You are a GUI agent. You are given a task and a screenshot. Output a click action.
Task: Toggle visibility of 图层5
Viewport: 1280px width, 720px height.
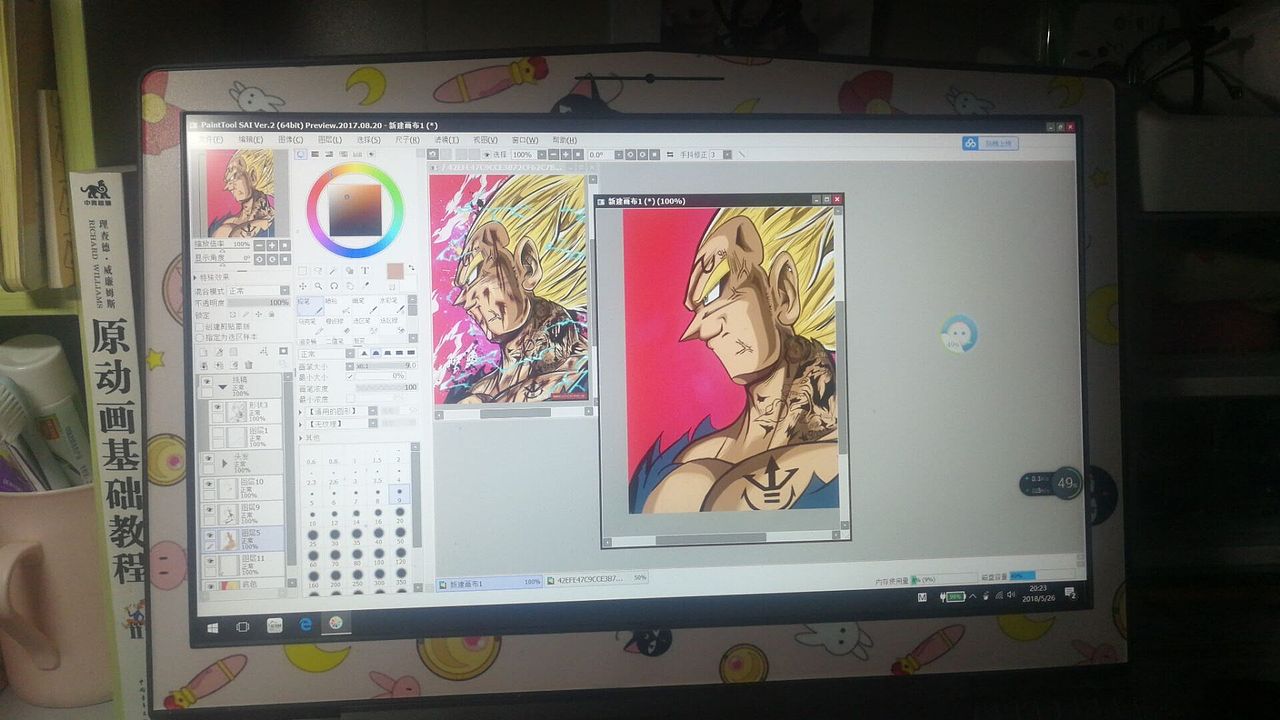pyautogui.click(x=210, y=535)
